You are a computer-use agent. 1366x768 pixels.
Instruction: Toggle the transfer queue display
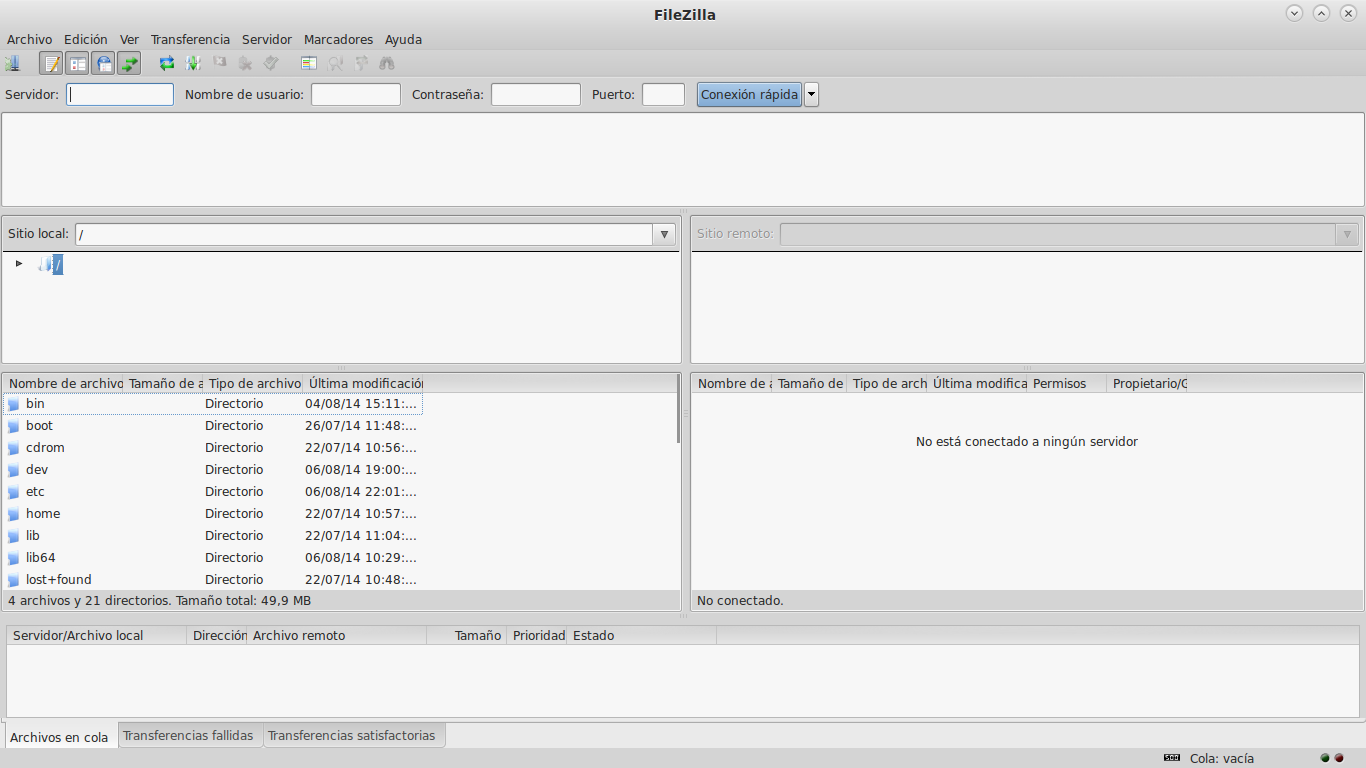pos(129,64)
